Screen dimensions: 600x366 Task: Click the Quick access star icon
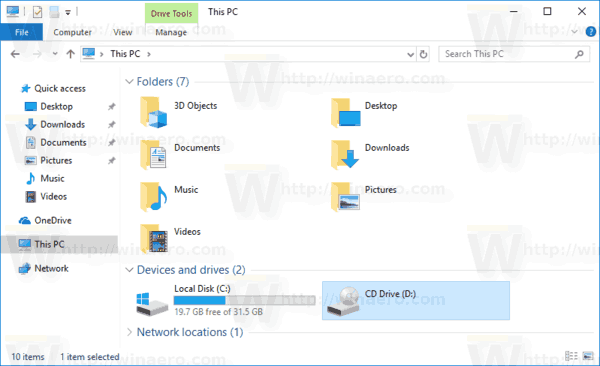25,88
